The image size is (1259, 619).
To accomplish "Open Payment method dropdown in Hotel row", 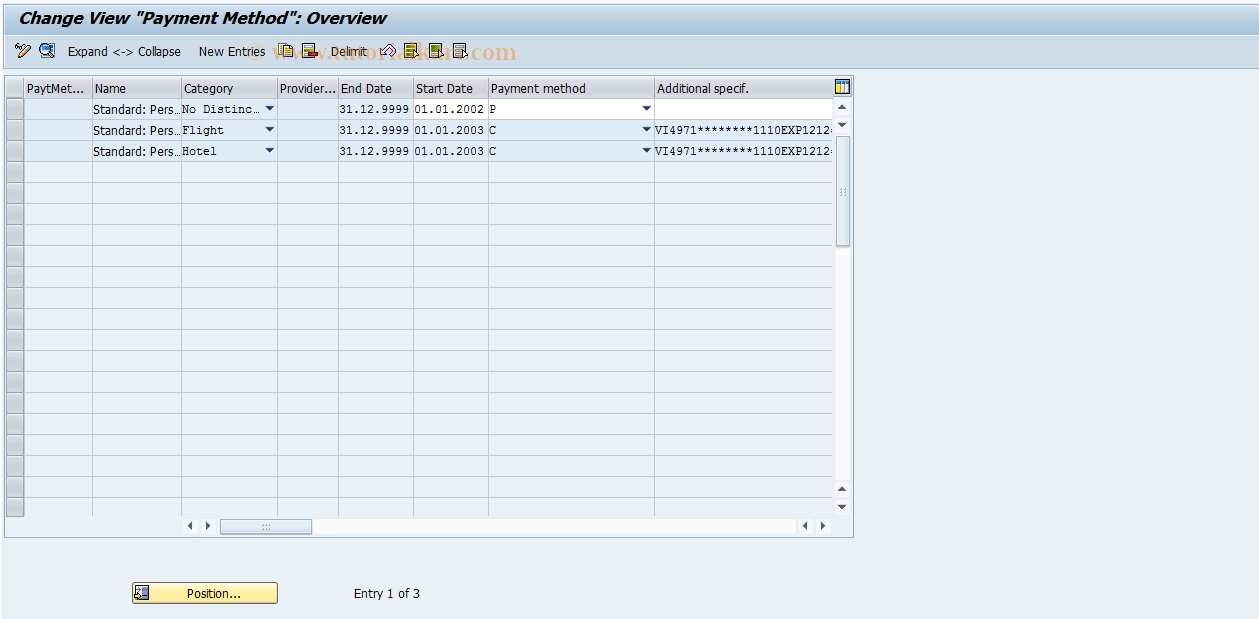I will [646, 151].
